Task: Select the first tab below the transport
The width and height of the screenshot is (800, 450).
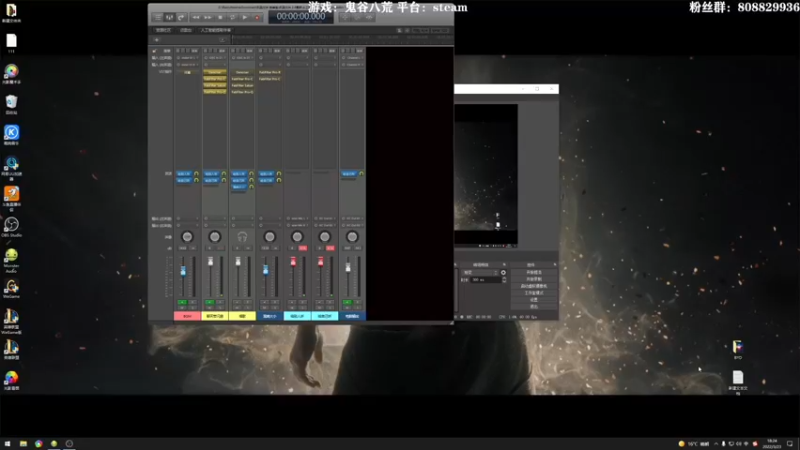Action: coord(163,30)
